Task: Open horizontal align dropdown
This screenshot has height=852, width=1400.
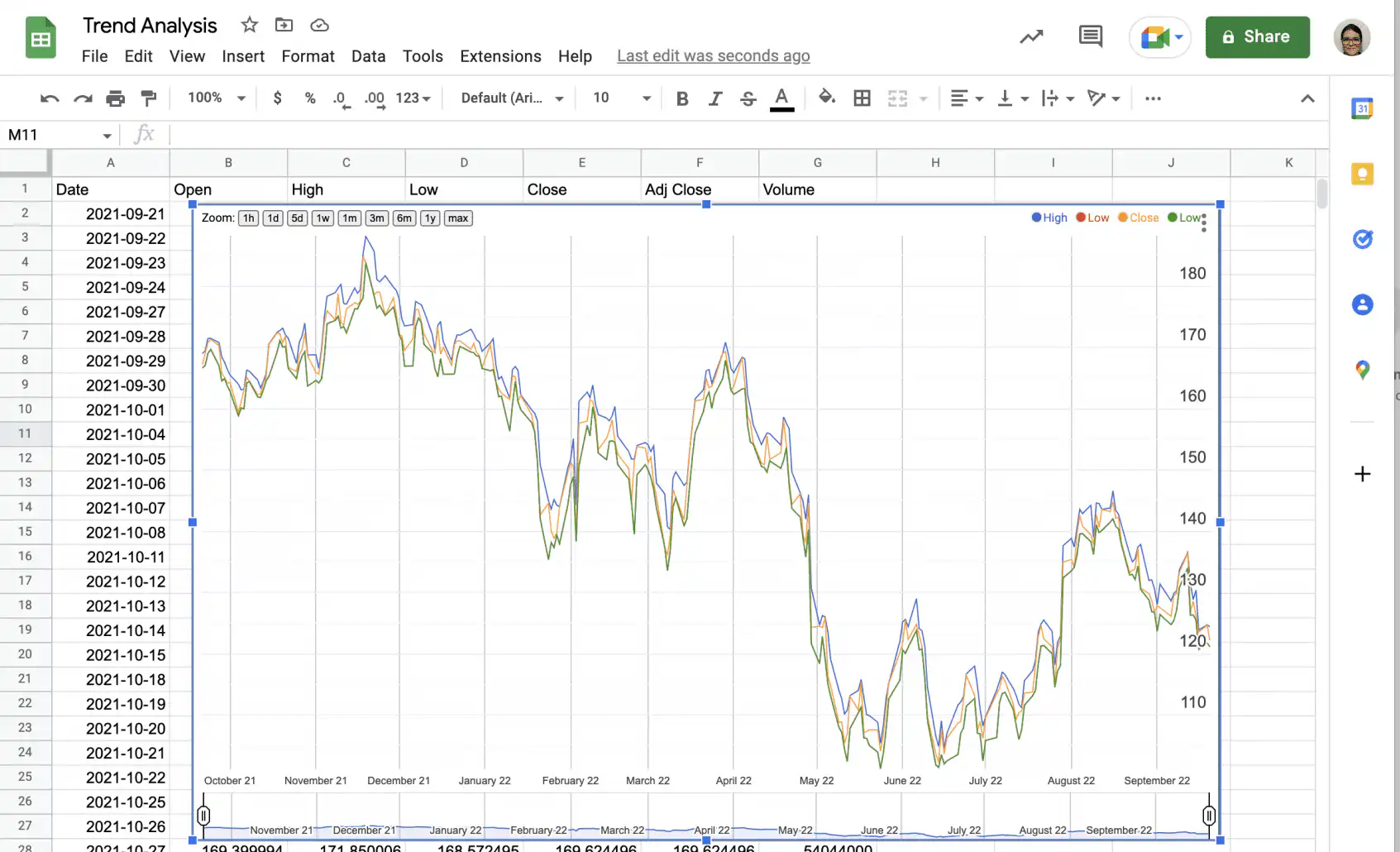Action: click(967, 98)
